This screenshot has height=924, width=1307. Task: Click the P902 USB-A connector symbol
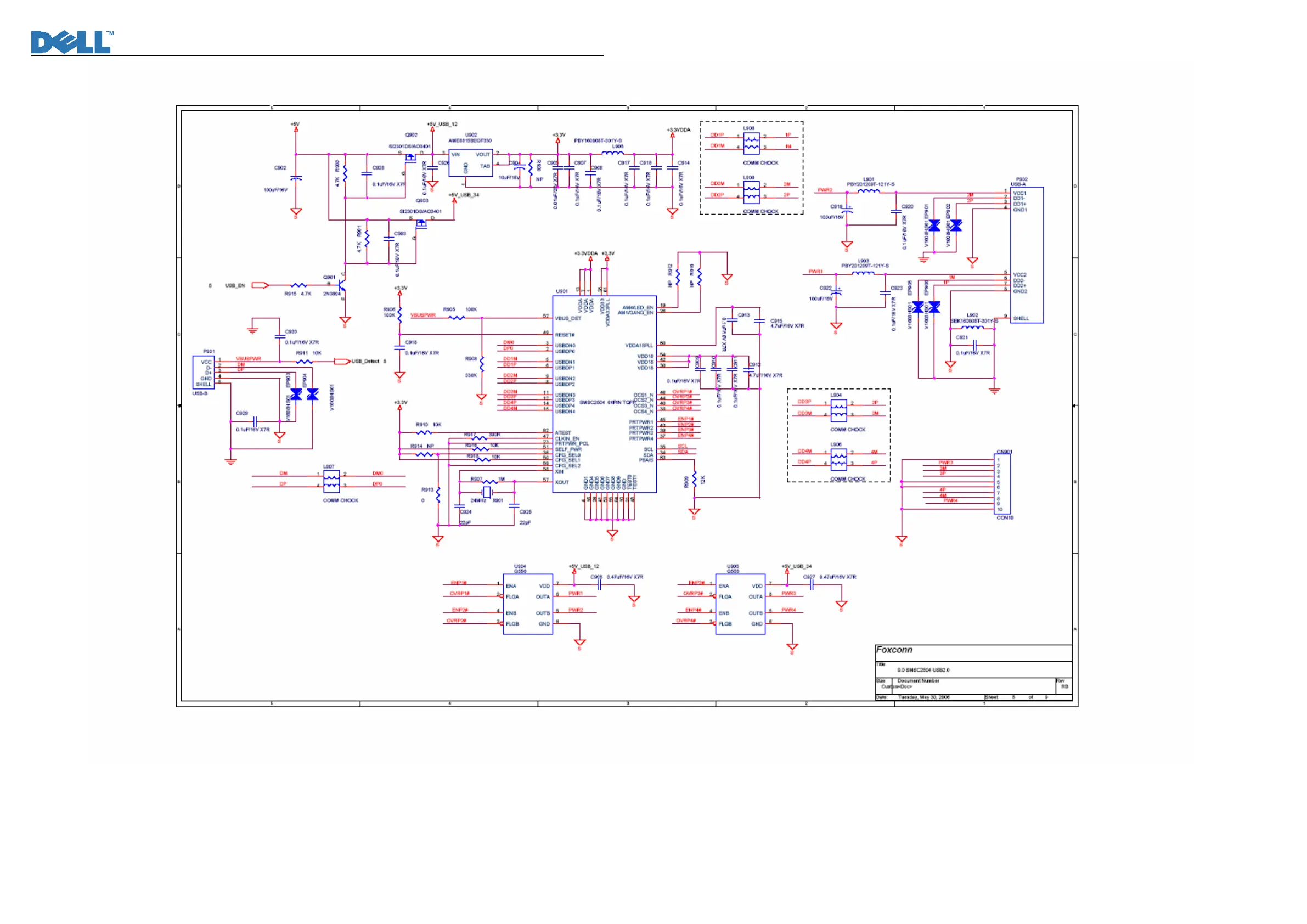coord(1027,255)
